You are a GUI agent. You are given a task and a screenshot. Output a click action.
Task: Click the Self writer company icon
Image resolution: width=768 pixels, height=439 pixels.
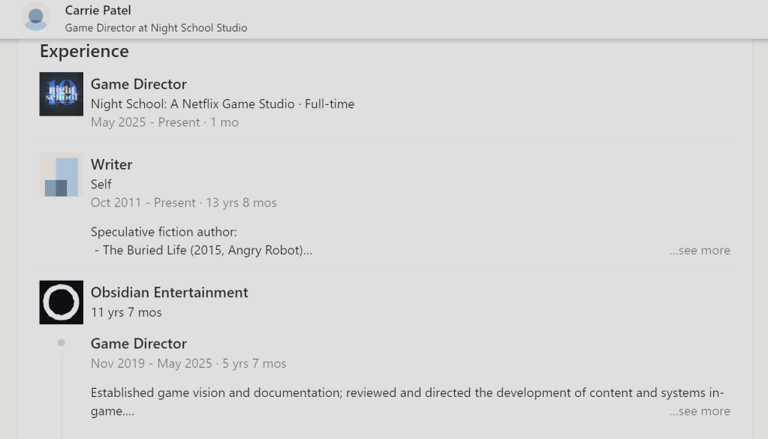(x=61, y=175)
